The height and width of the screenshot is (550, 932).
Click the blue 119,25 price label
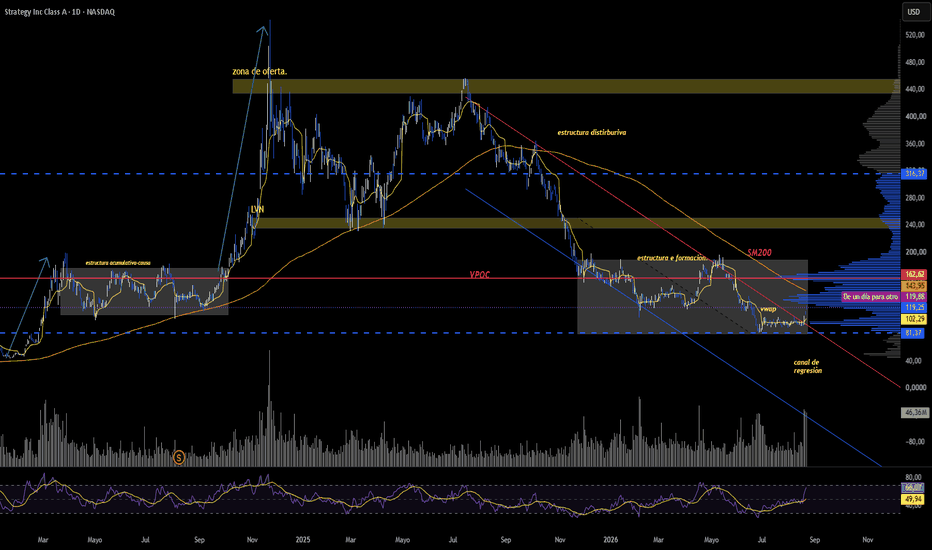[914, 307]
